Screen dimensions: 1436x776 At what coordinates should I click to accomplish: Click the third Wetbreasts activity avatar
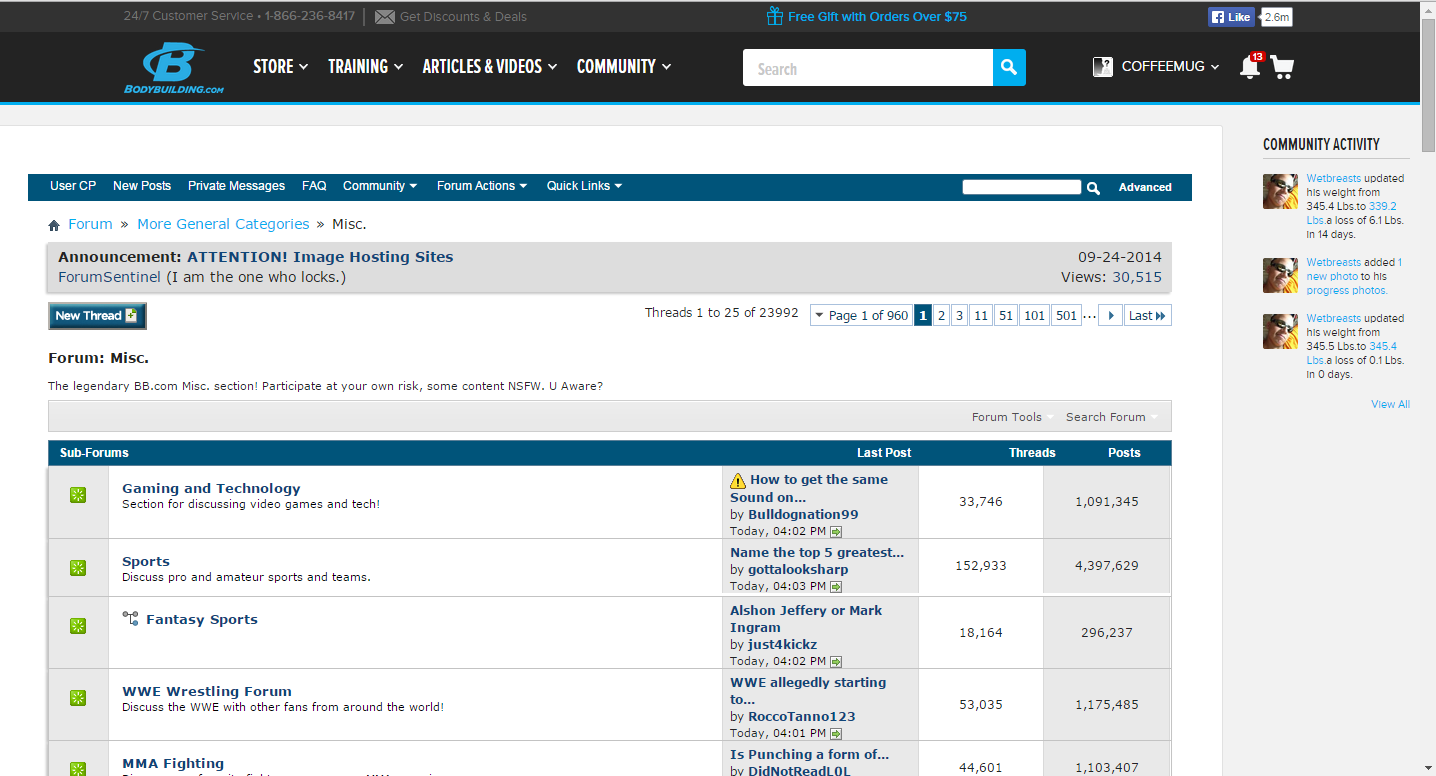[x=1280, y=331]
